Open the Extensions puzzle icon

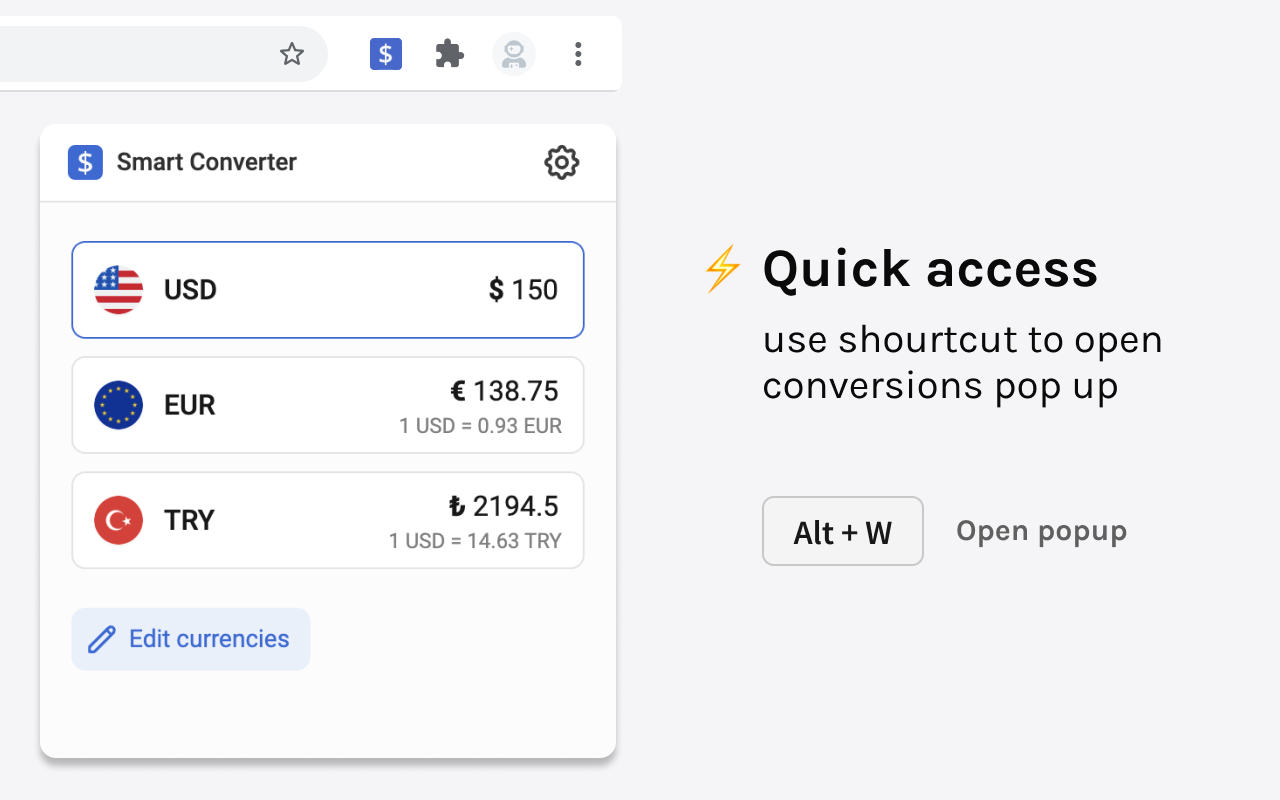point(450,54)
